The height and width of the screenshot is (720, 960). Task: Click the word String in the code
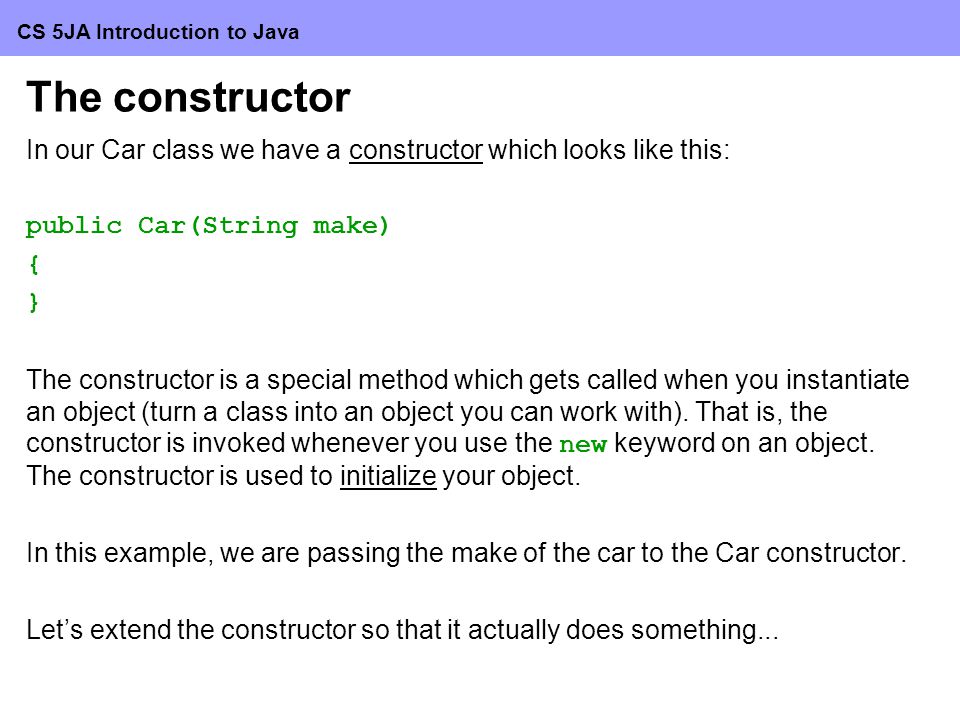coord(250,226)
